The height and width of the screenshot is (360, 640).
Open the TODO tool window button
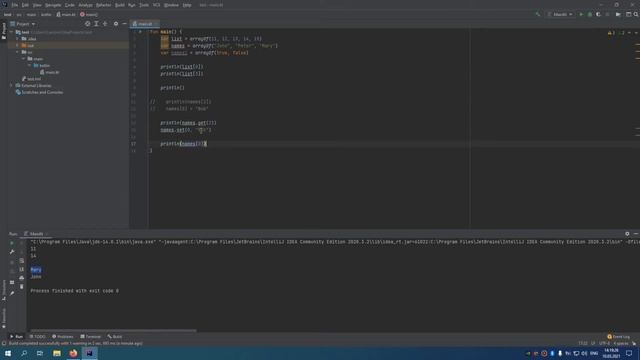point(38,337)
